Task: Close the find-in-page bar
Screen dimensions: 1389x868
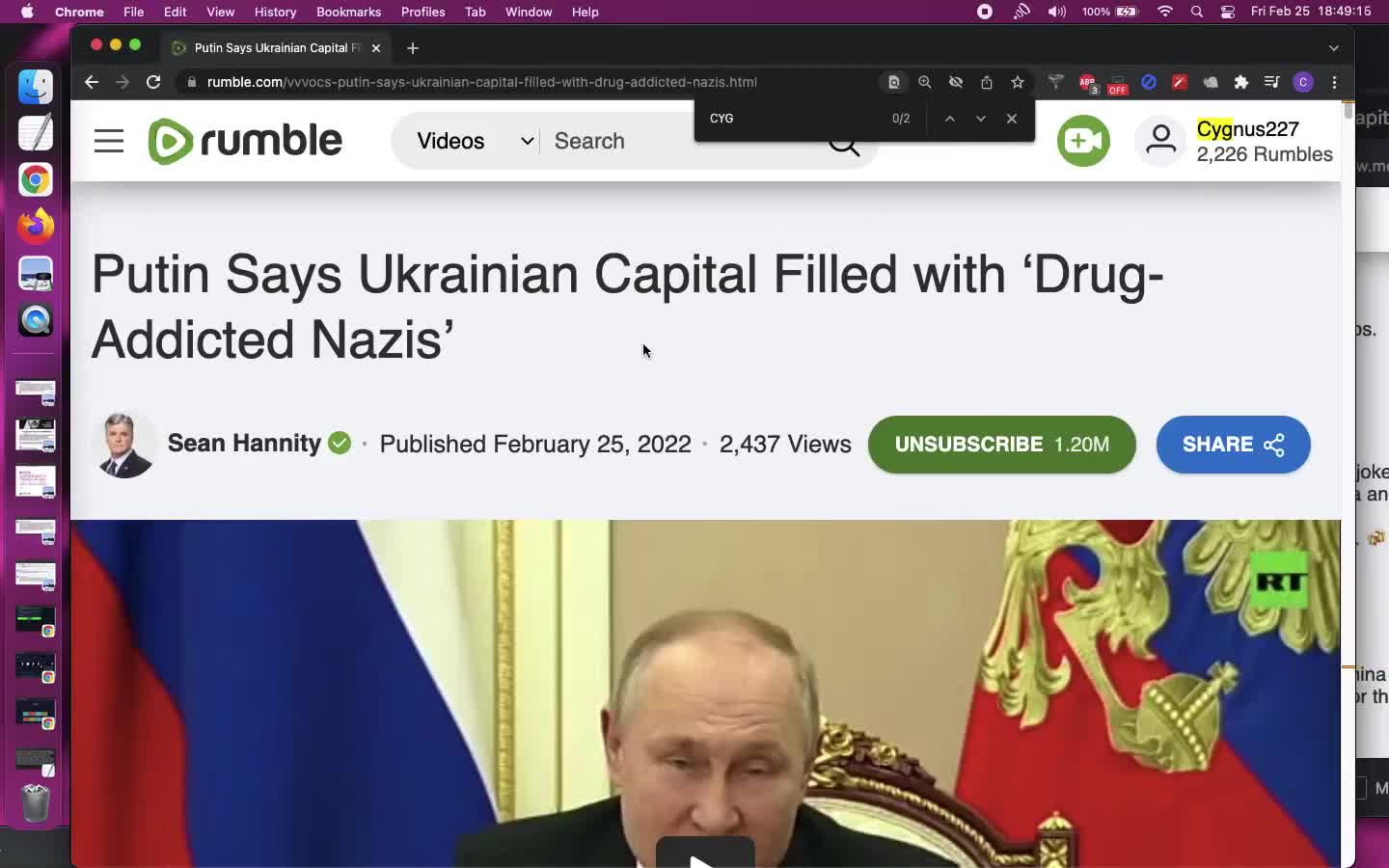Action: pyautogui.click(x=1012, y=119)
